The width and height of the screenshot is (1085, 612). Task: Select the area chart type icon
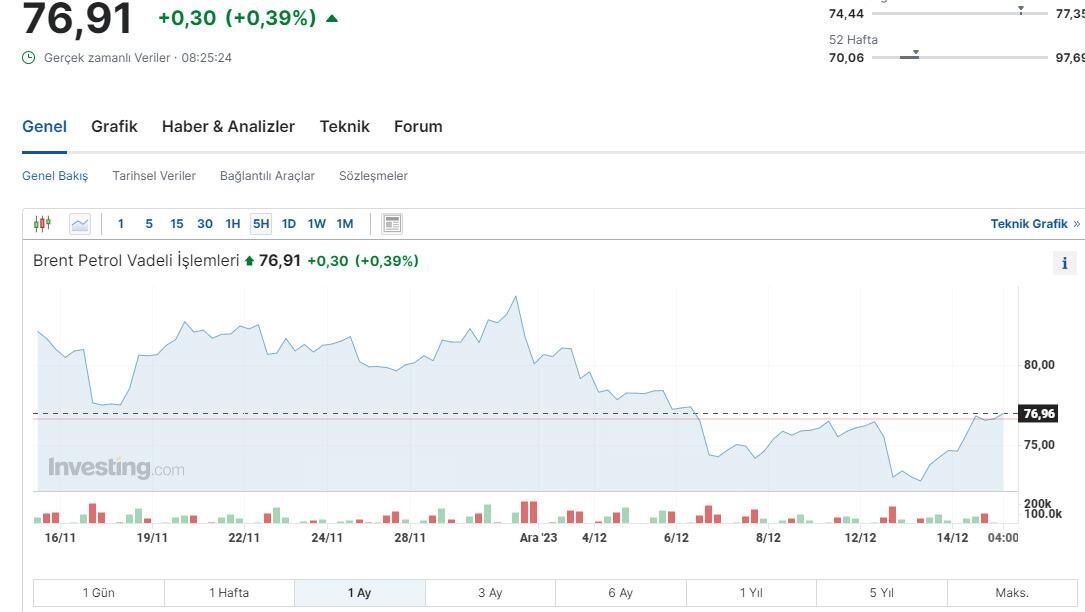[x=80, y=224]
